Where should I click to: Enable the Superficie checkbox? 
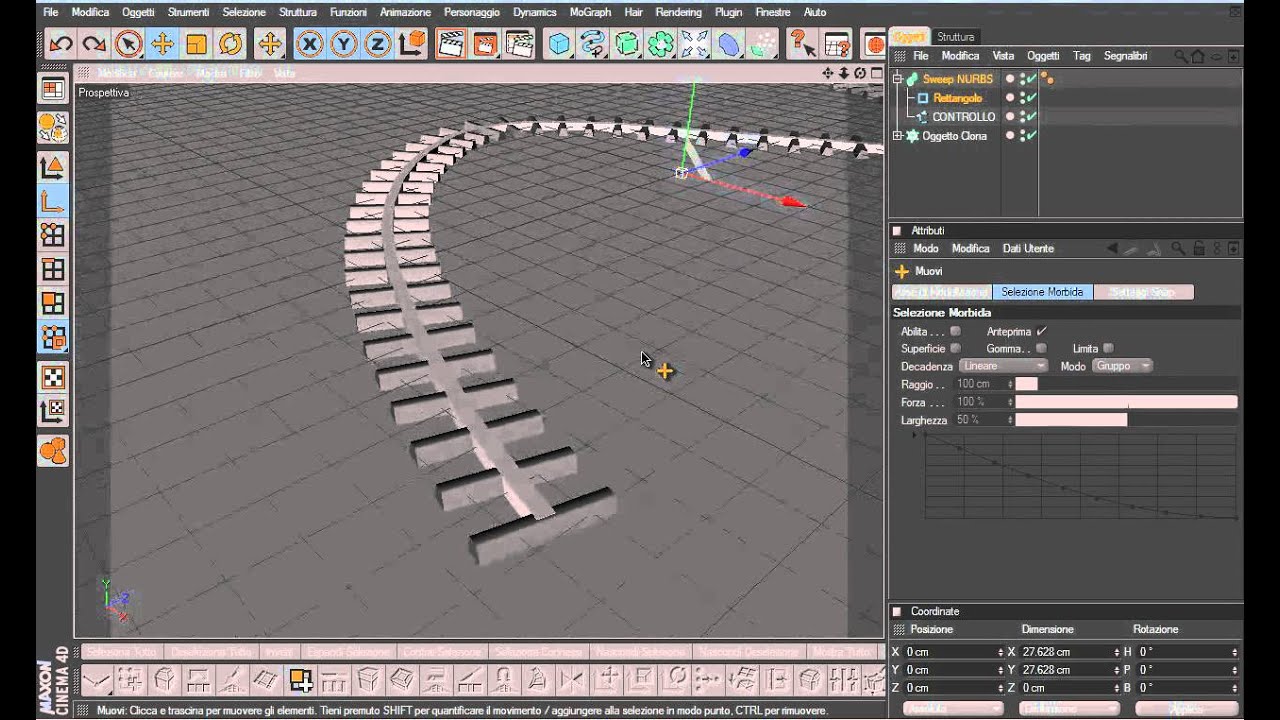(955, 348)
